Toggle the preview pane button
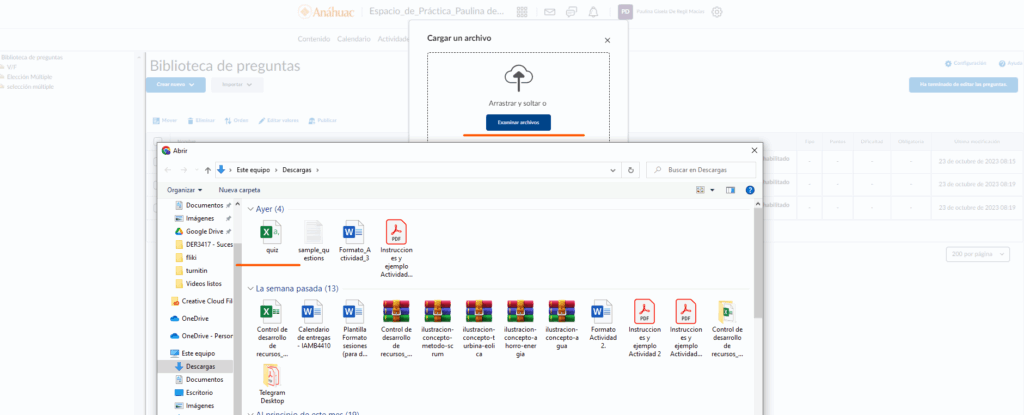The height and width of the screenshot is (415, 1024). coord(730,189)
